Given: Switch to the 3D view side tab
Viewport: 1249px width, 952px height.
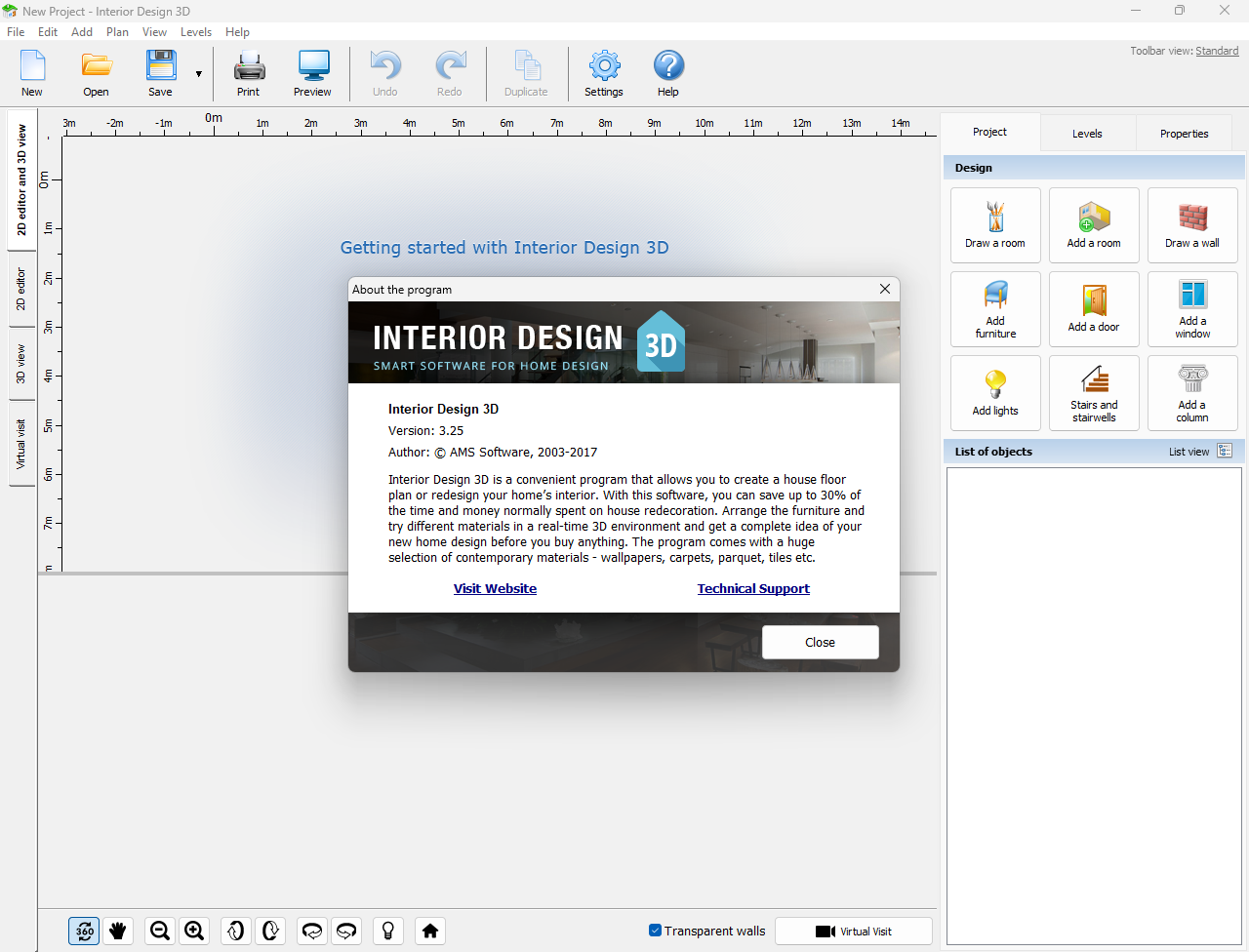Looking at the screenshot, I should (x=21, y=363).
